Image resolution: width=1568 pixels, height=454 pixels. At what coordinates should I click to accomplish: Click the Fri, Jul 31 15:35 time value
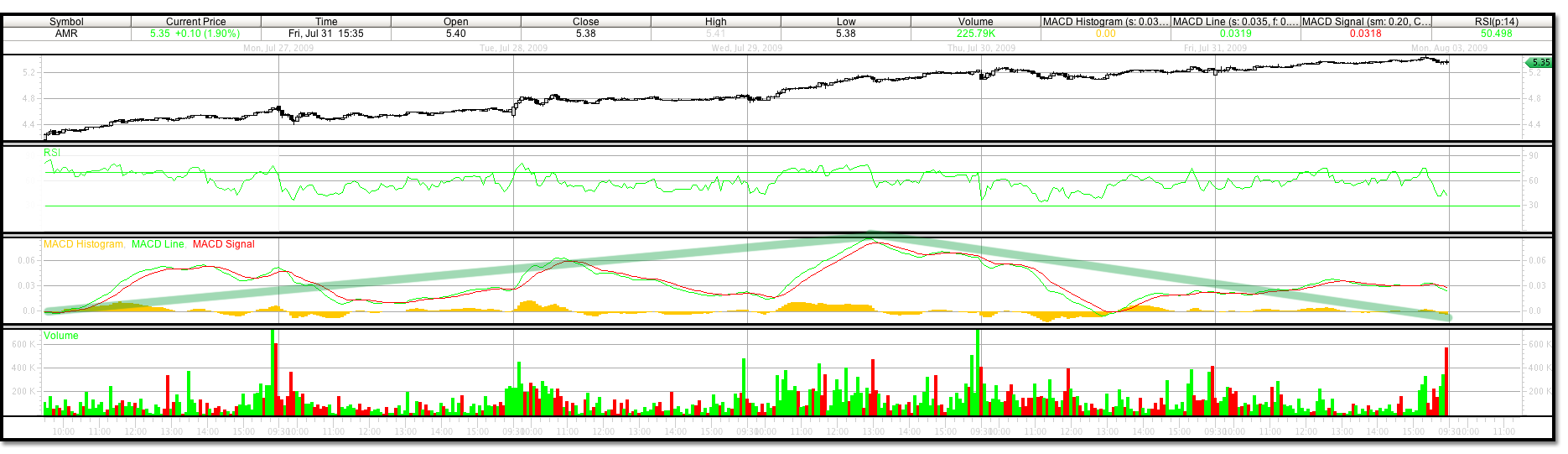tap(326, 34)
